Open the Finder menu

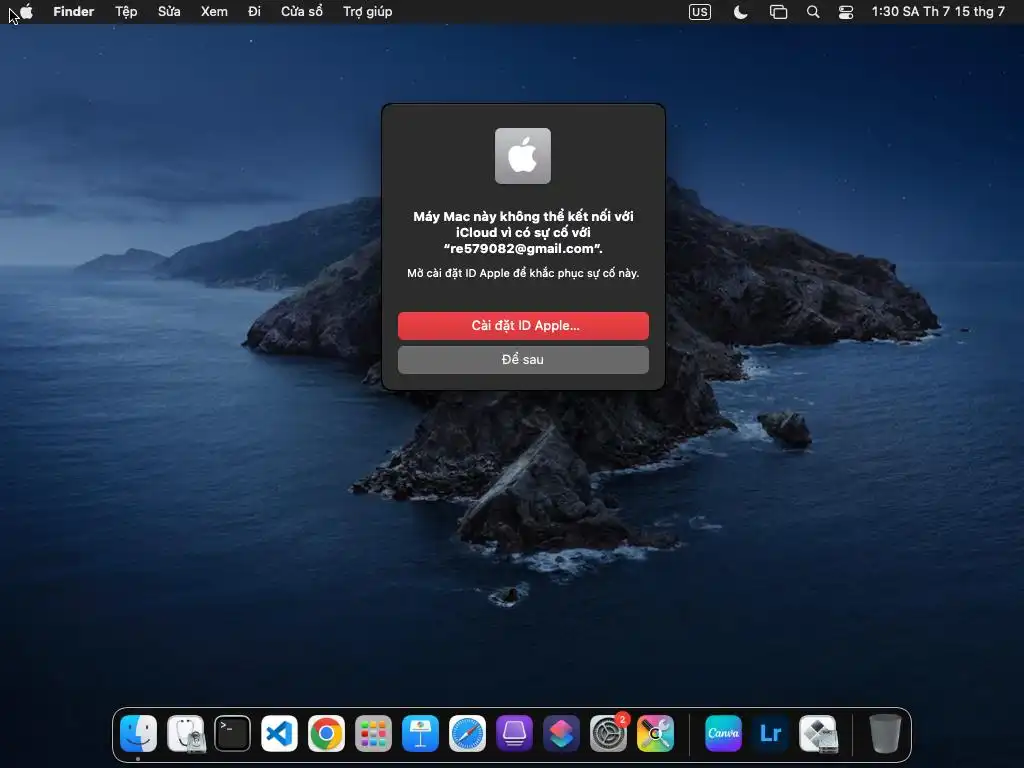(74, 11)
